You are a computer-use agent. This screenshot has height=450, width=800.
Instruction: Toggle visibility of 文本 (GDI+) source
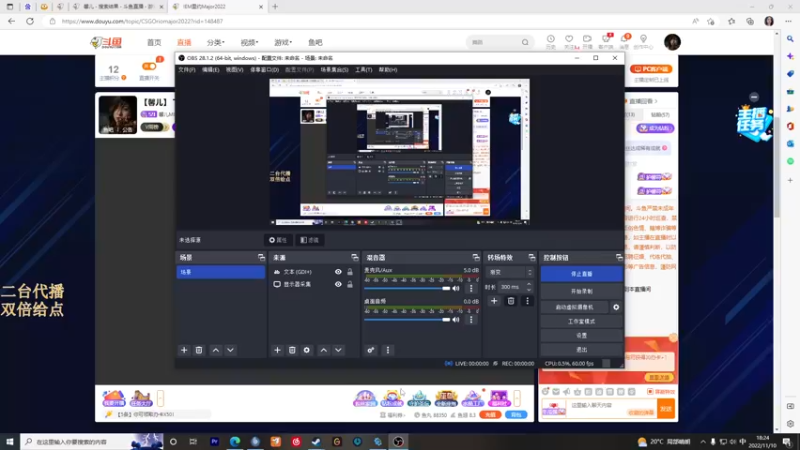(338, 272)
